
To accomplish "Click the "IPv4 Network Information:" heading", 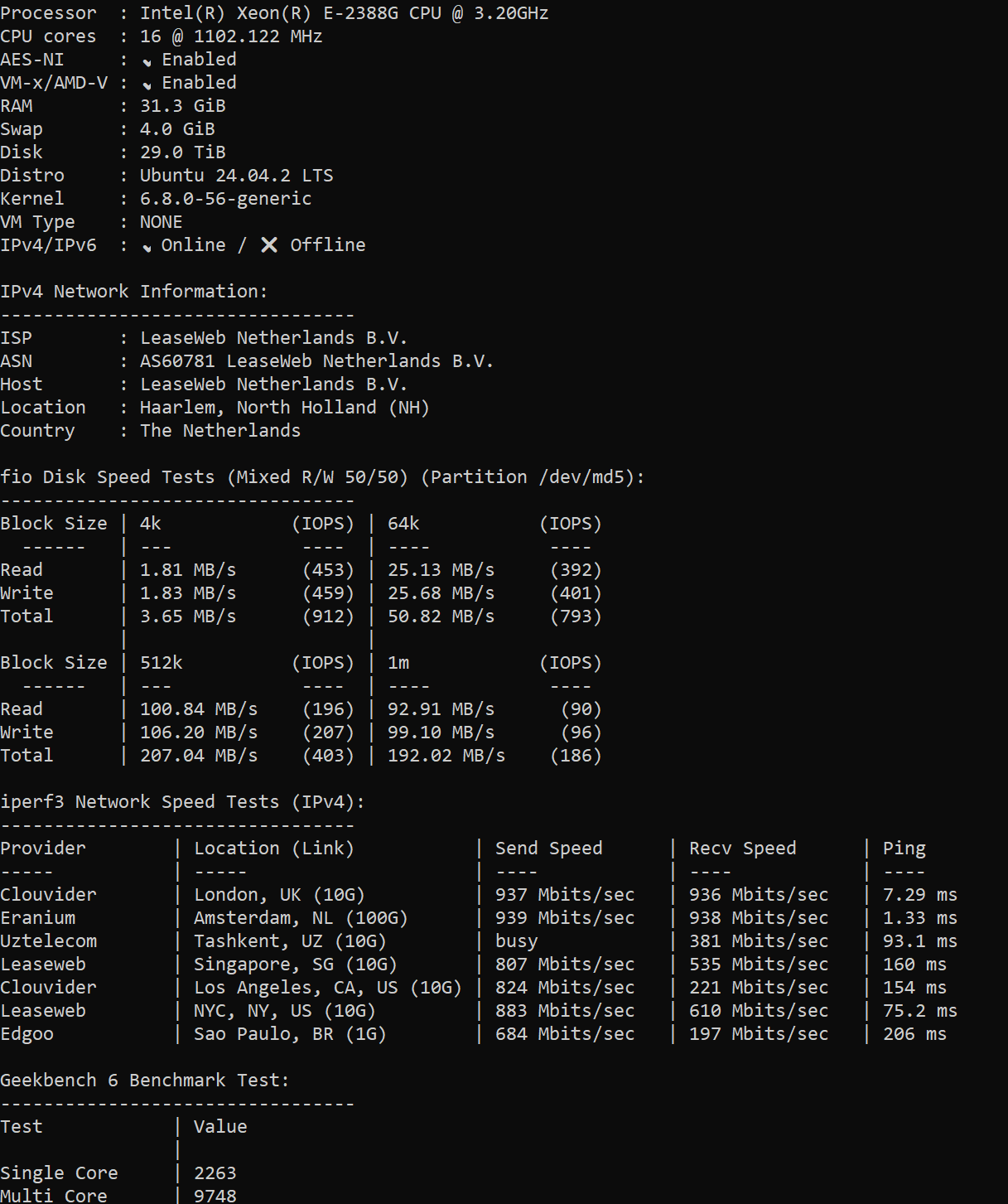I will 134,292.
